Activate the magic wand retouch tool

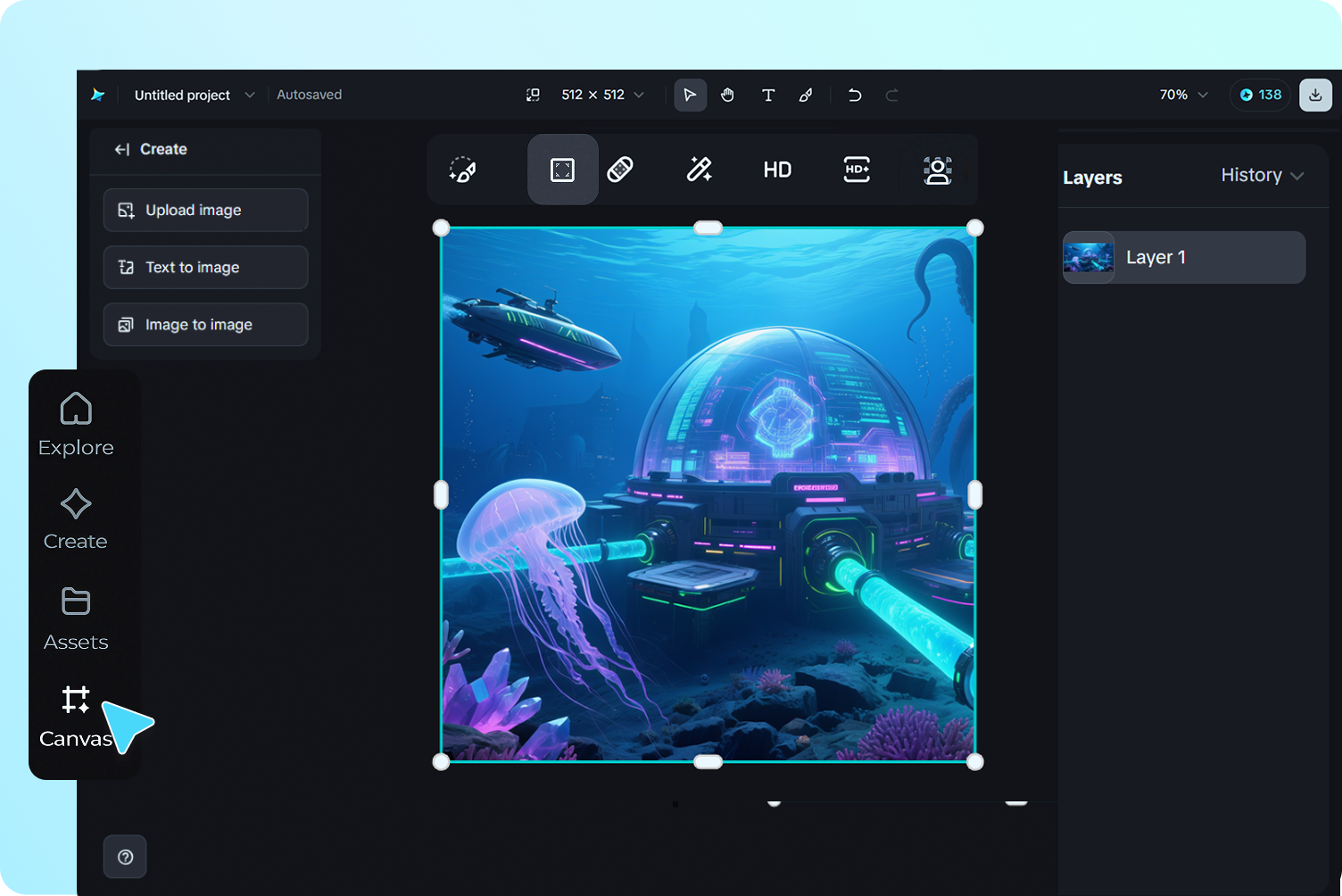click(699, 170)
